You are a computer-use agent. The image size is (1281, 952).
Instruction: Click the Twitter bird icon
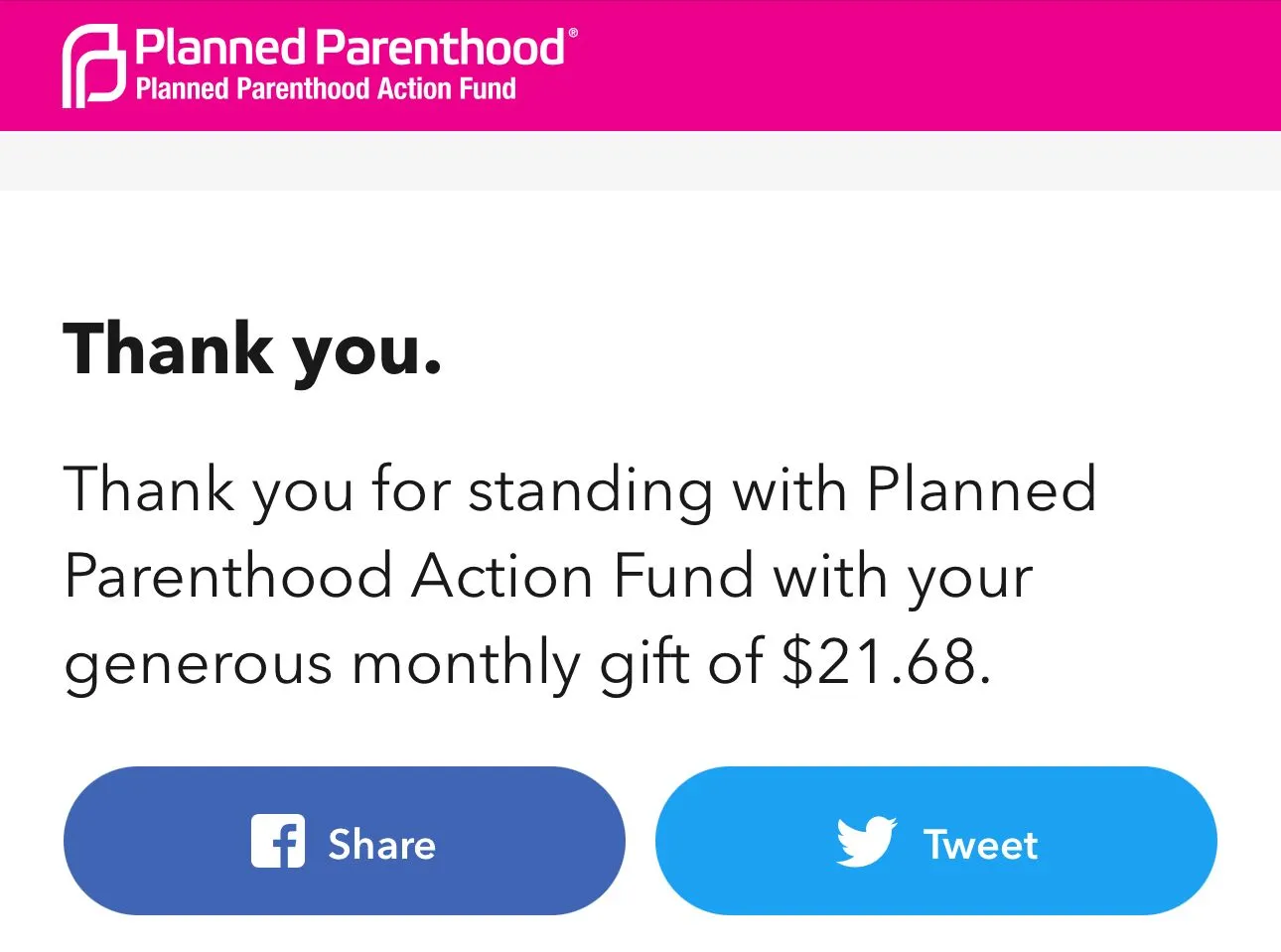866,842
